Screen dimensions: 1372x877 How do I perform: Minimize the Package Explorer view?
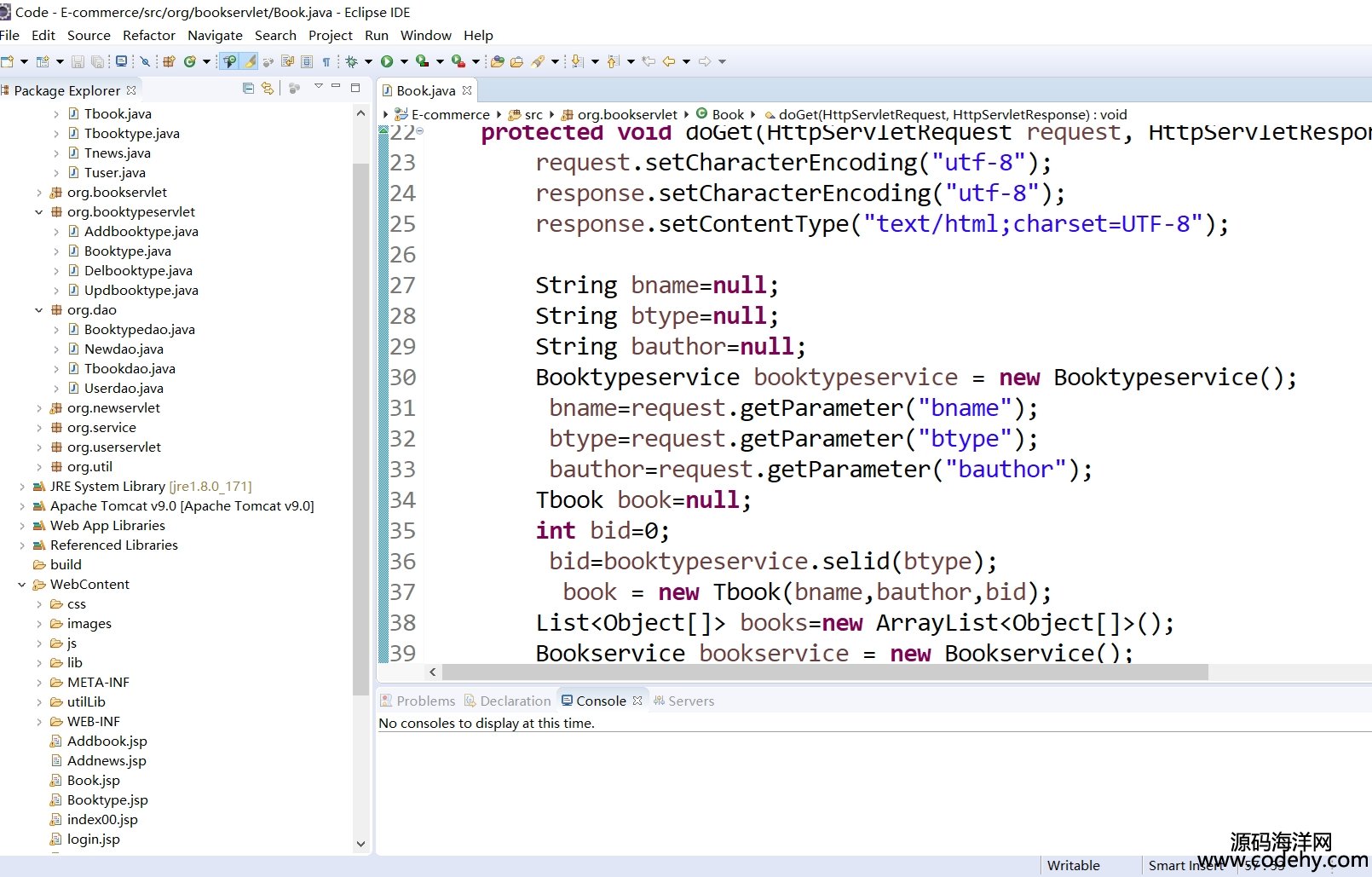pos(336,86)
